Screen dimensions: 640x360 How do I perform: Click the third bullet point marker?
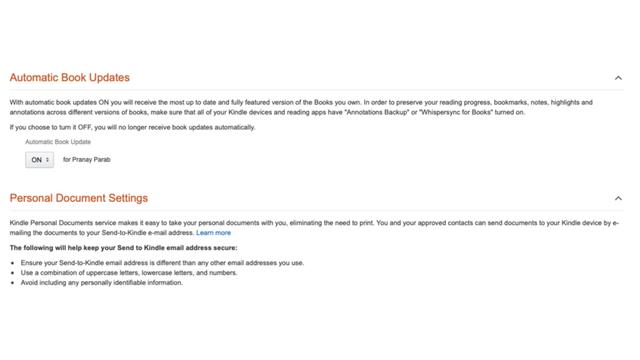[13, 283]
